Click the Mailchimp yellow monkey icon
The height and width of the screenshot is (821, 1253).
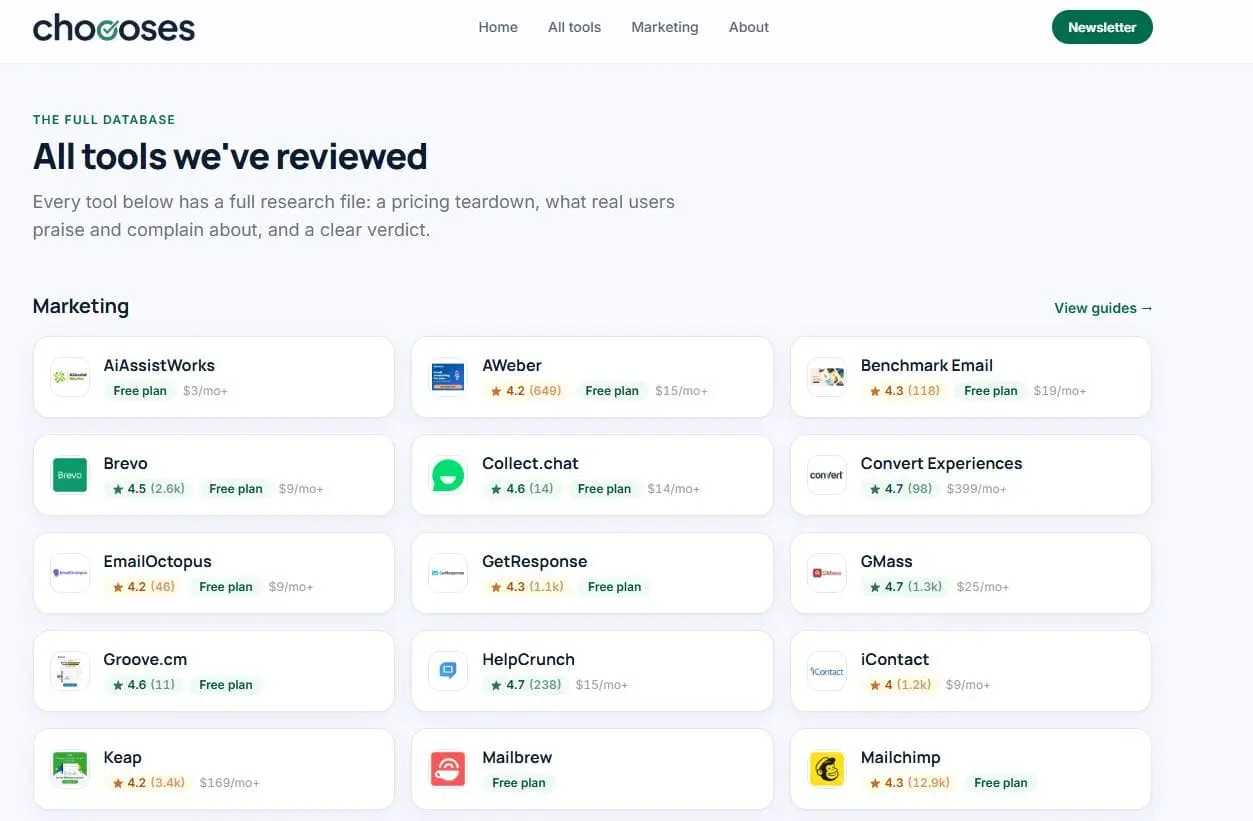point(827,769)
